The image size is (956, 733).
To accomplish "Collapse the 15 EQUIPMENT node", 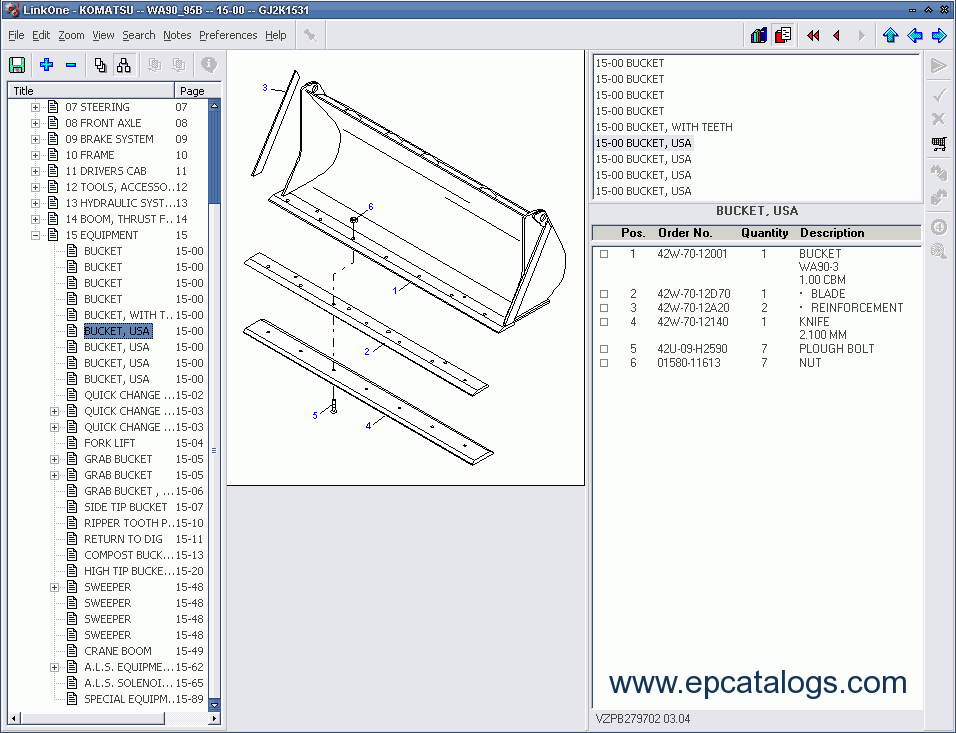I will [35, 235].
